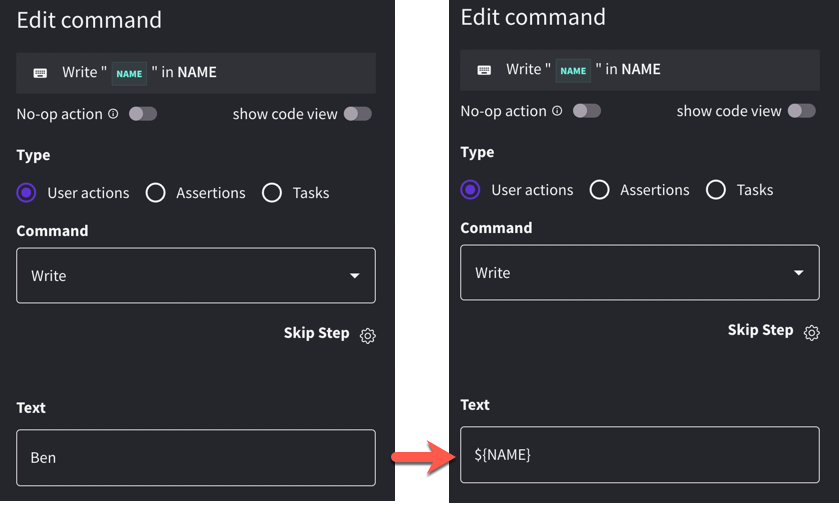
Task: Click Skip Step in the right panel
Action: point(760,330)
